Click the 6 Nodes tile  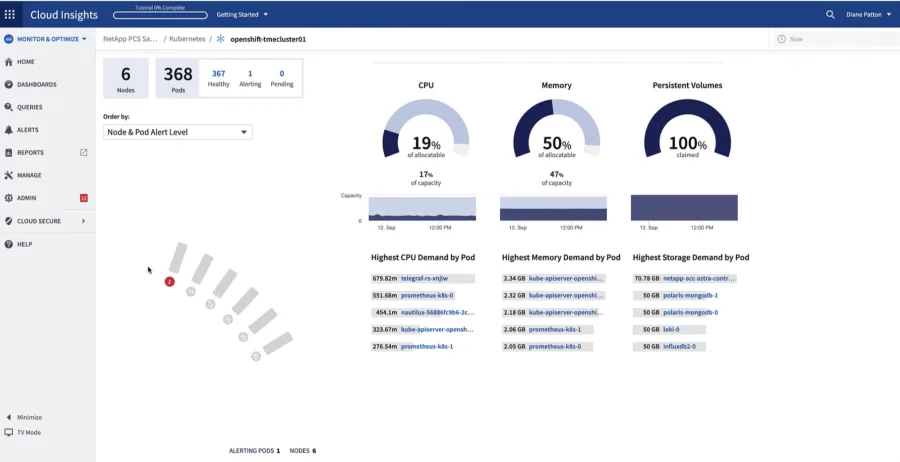(x=126, y=78)
